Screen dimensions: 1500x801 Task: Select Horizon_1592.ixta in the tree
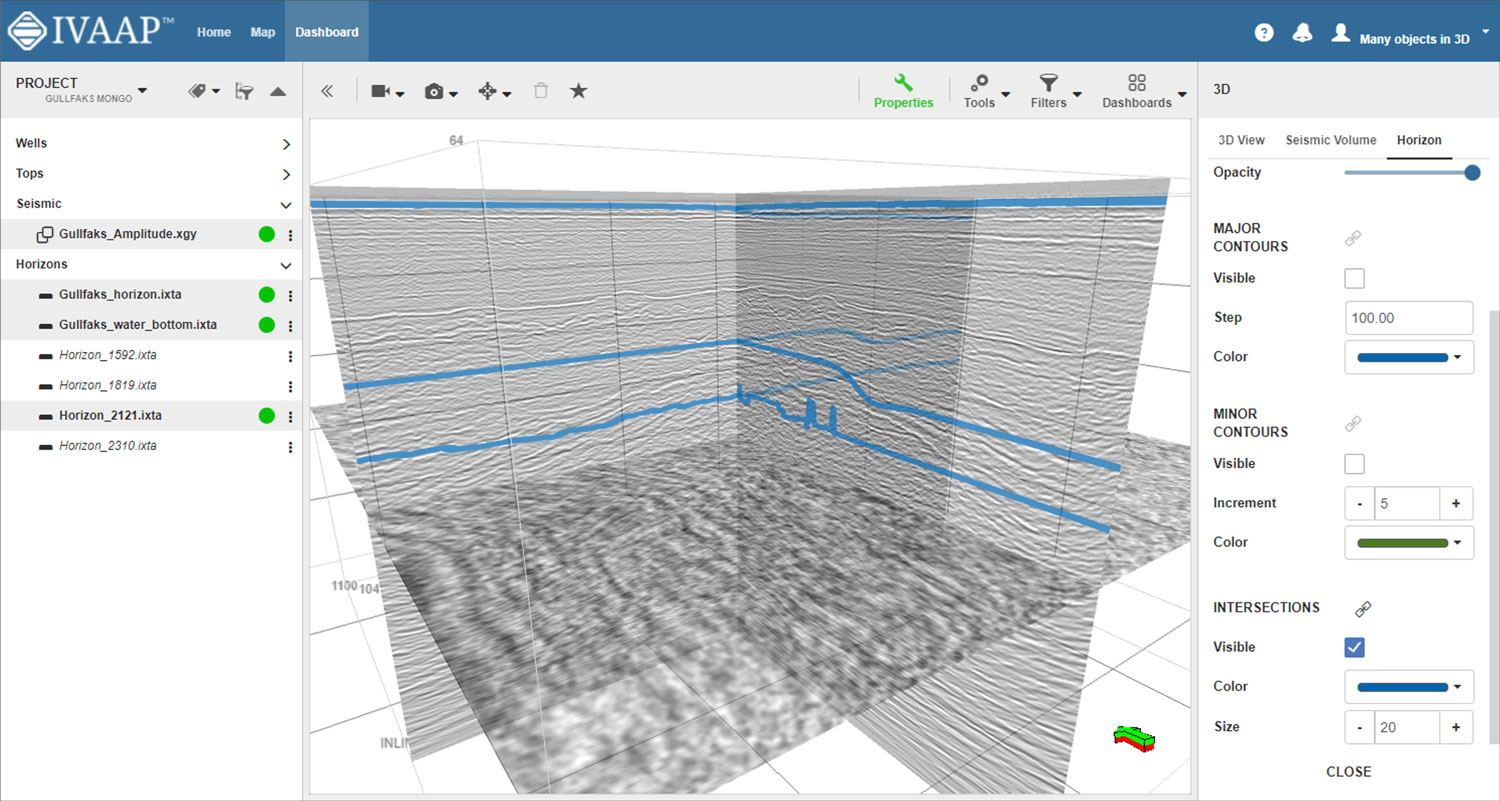pos(108,355)
